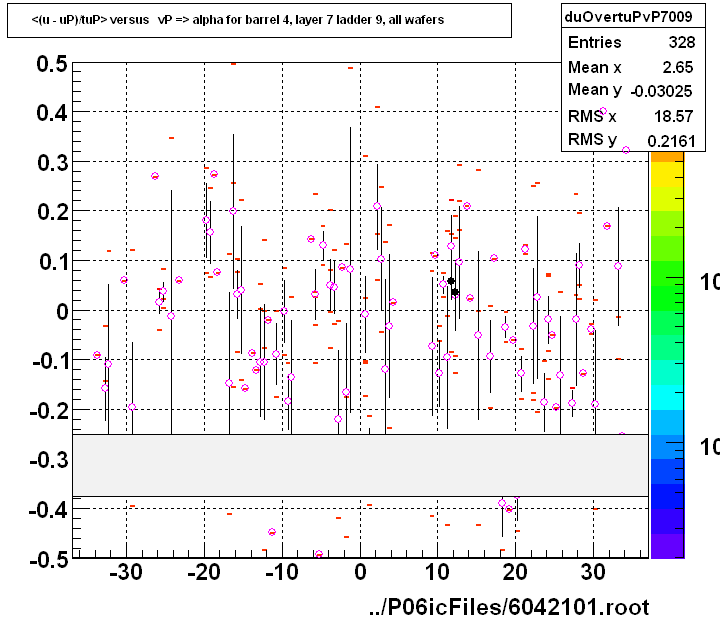Click y-axis label 0.3

(x=52, y=163)
